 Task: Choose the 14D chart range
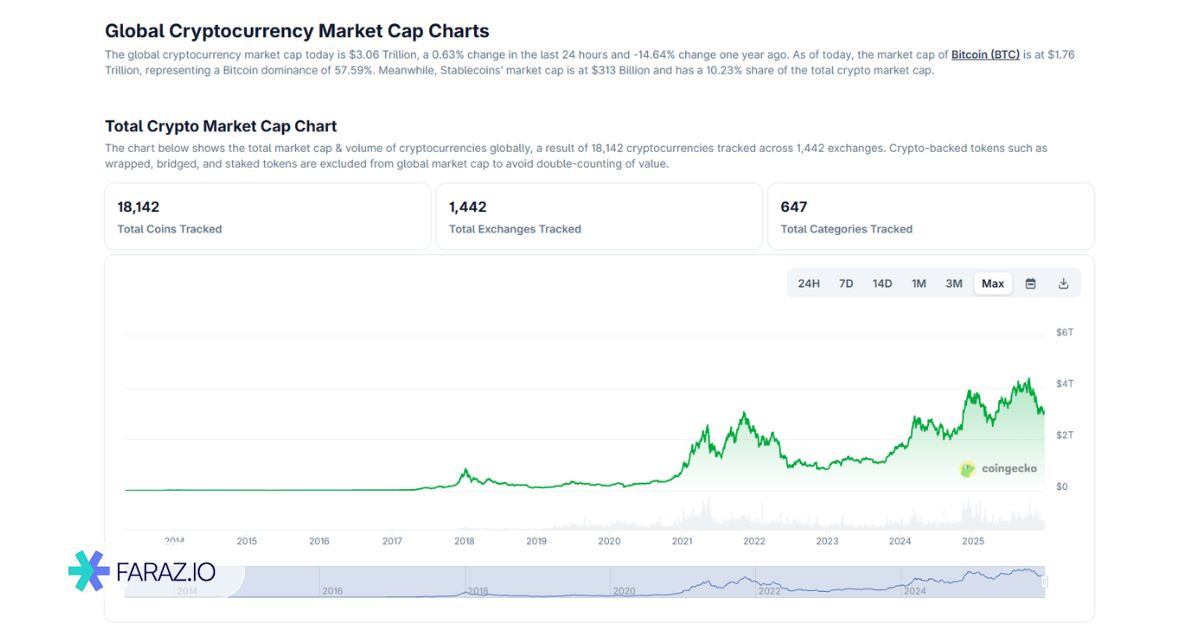point(882,284)
